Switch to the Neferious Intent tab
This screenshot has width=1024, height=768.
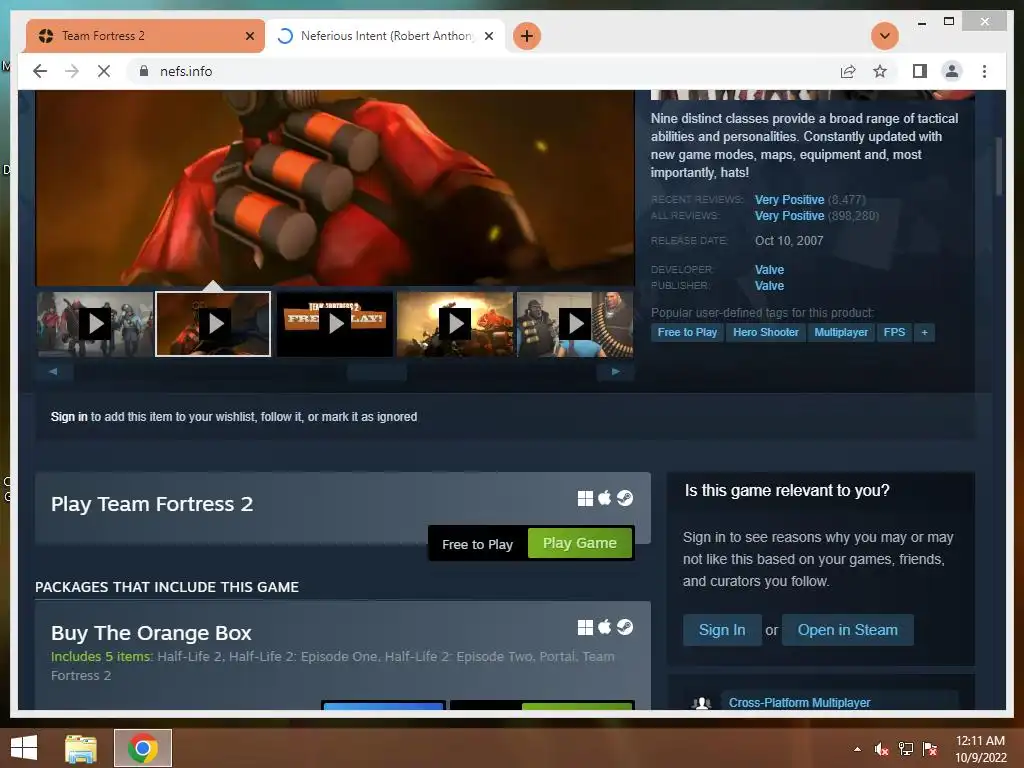pos(385,36)
